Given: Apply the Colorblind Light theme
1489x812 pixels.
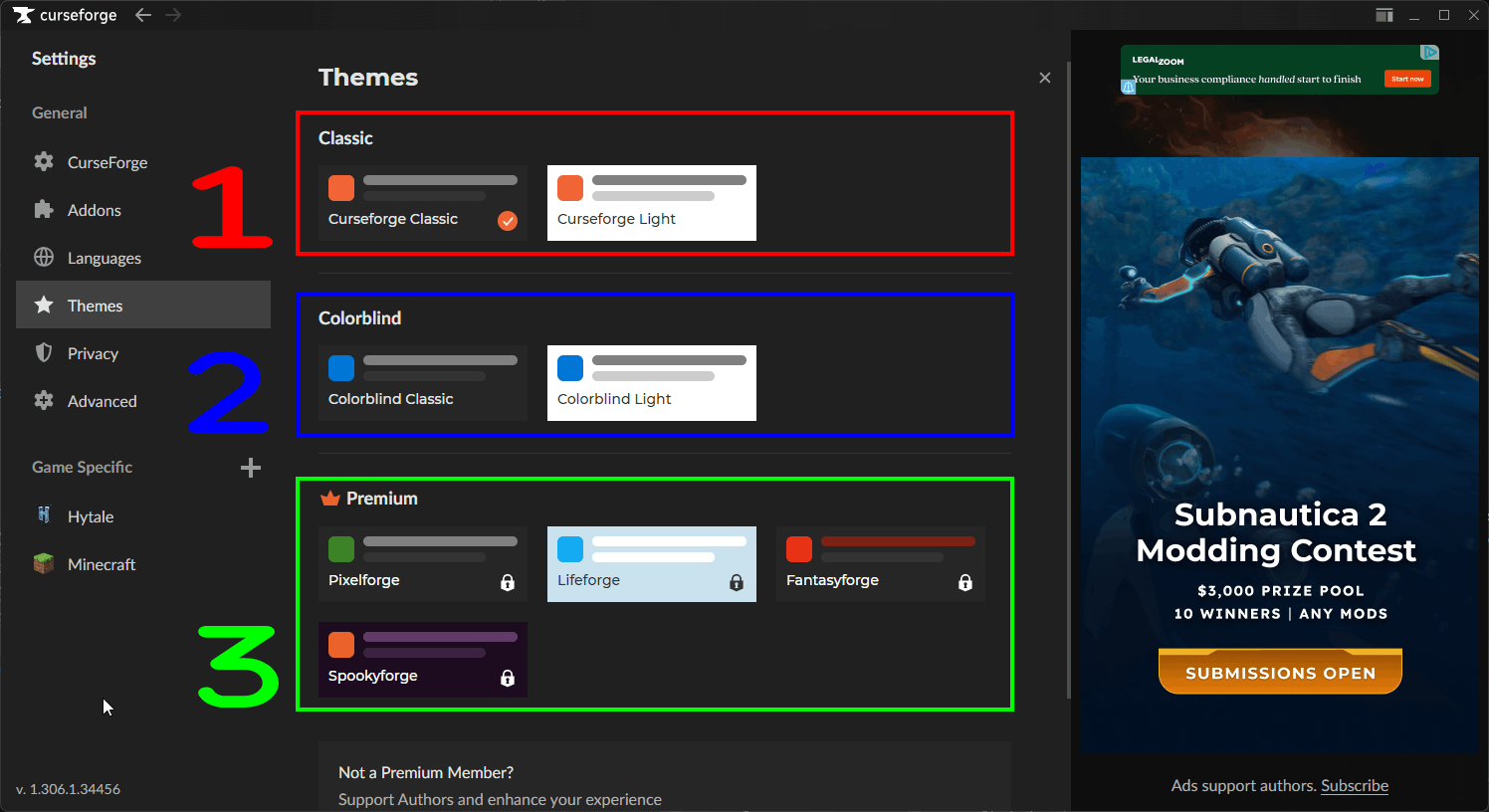Looking at the screenshot, I should click(652, 383).
